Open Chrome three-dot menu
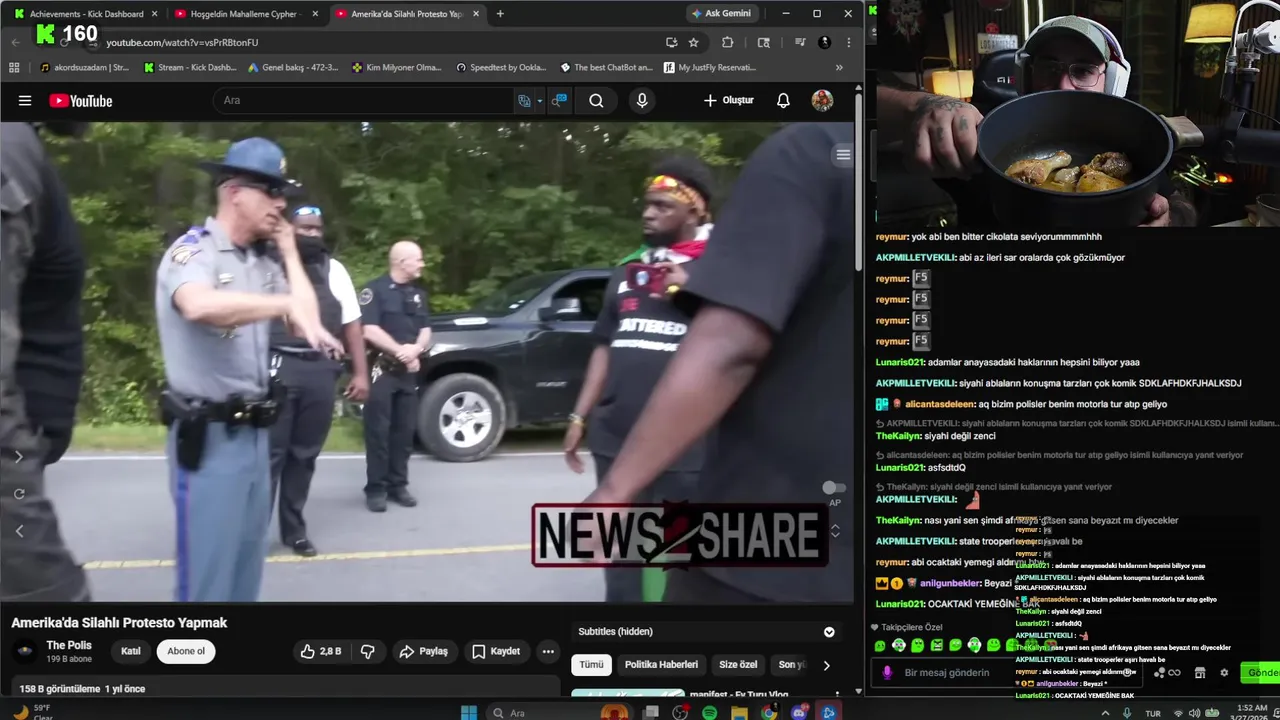The width and height of the screenshot is (1280, 720). 848,42
